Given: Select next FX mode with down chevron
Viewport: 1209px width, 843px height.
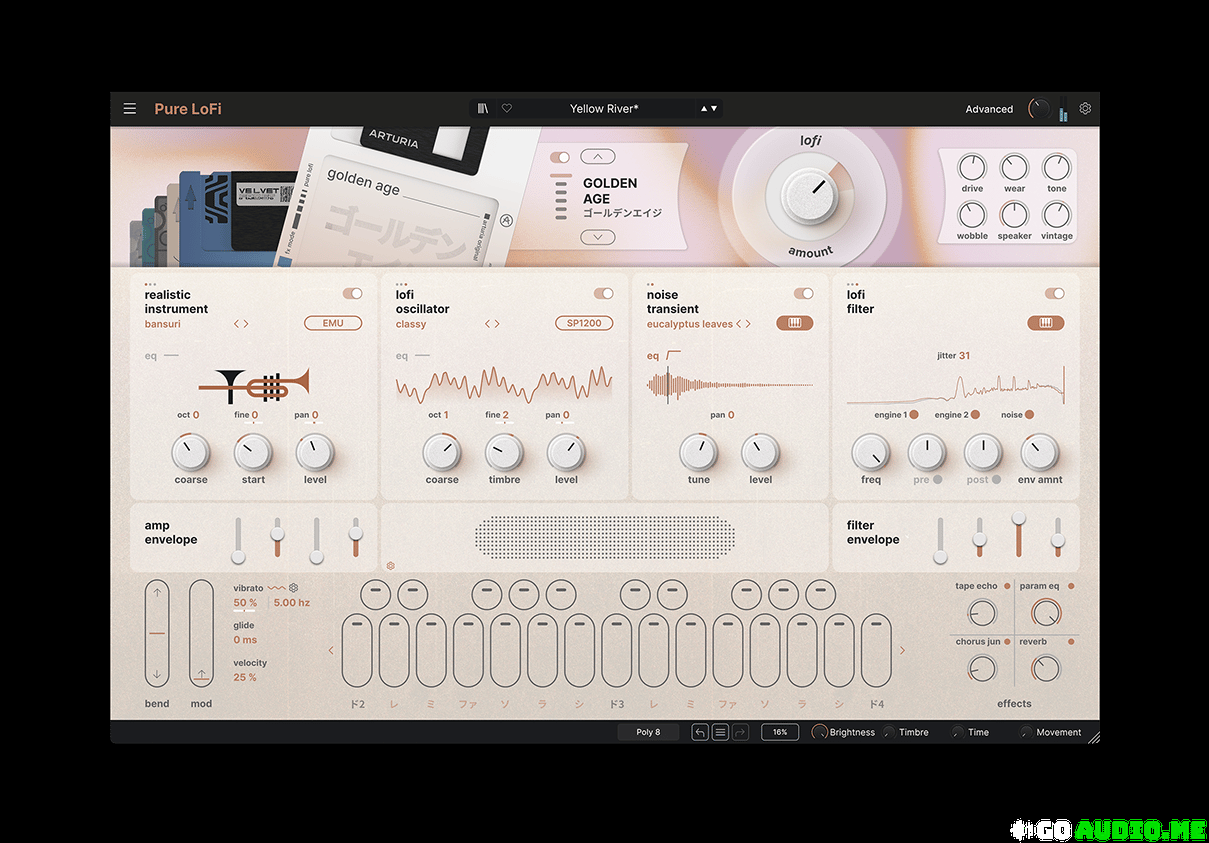Looking at the screenshot, I should tap(598, 237).
